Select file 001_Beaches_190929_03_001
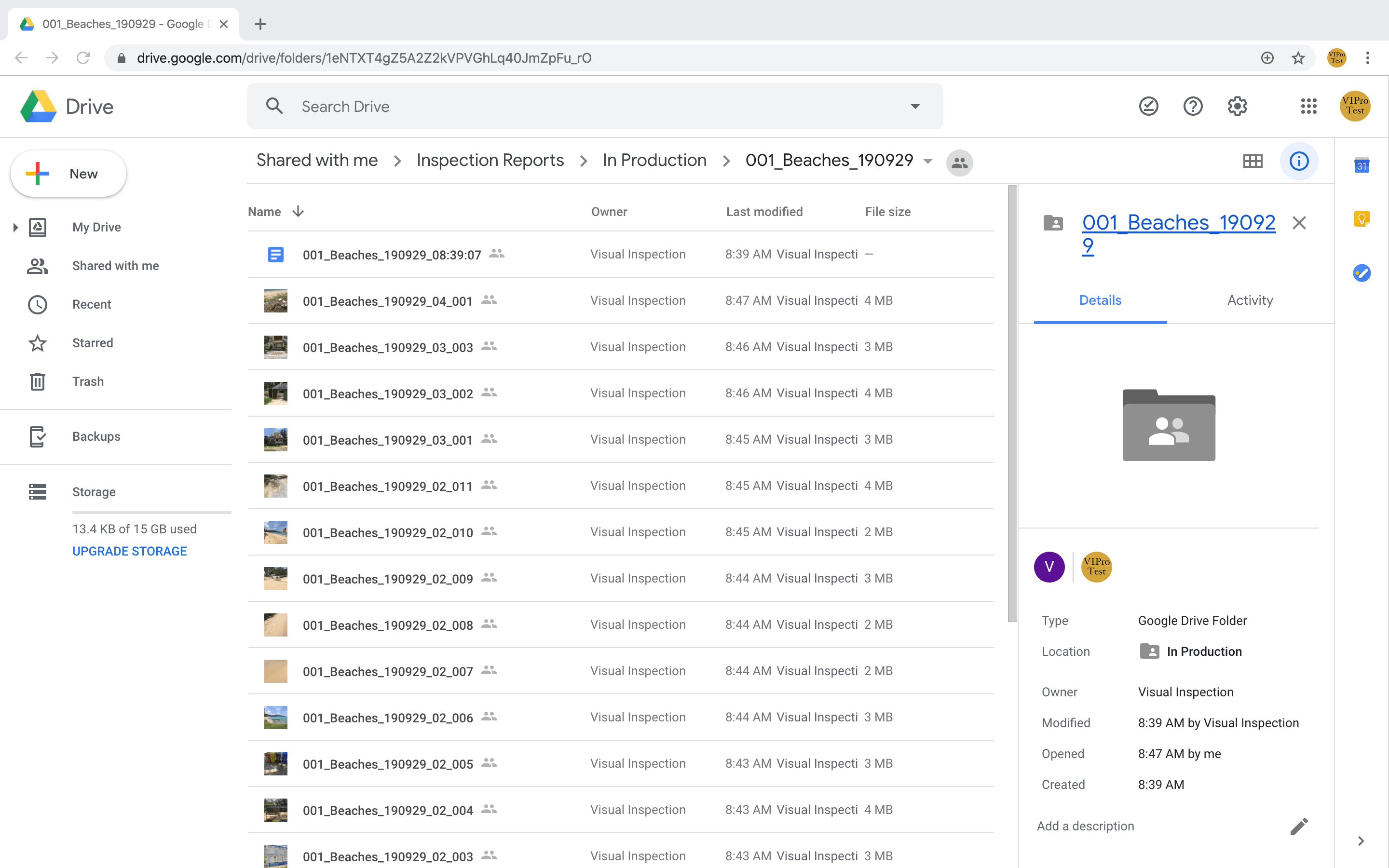This screenshot has height=868, width=1389. tap(620, 439)
